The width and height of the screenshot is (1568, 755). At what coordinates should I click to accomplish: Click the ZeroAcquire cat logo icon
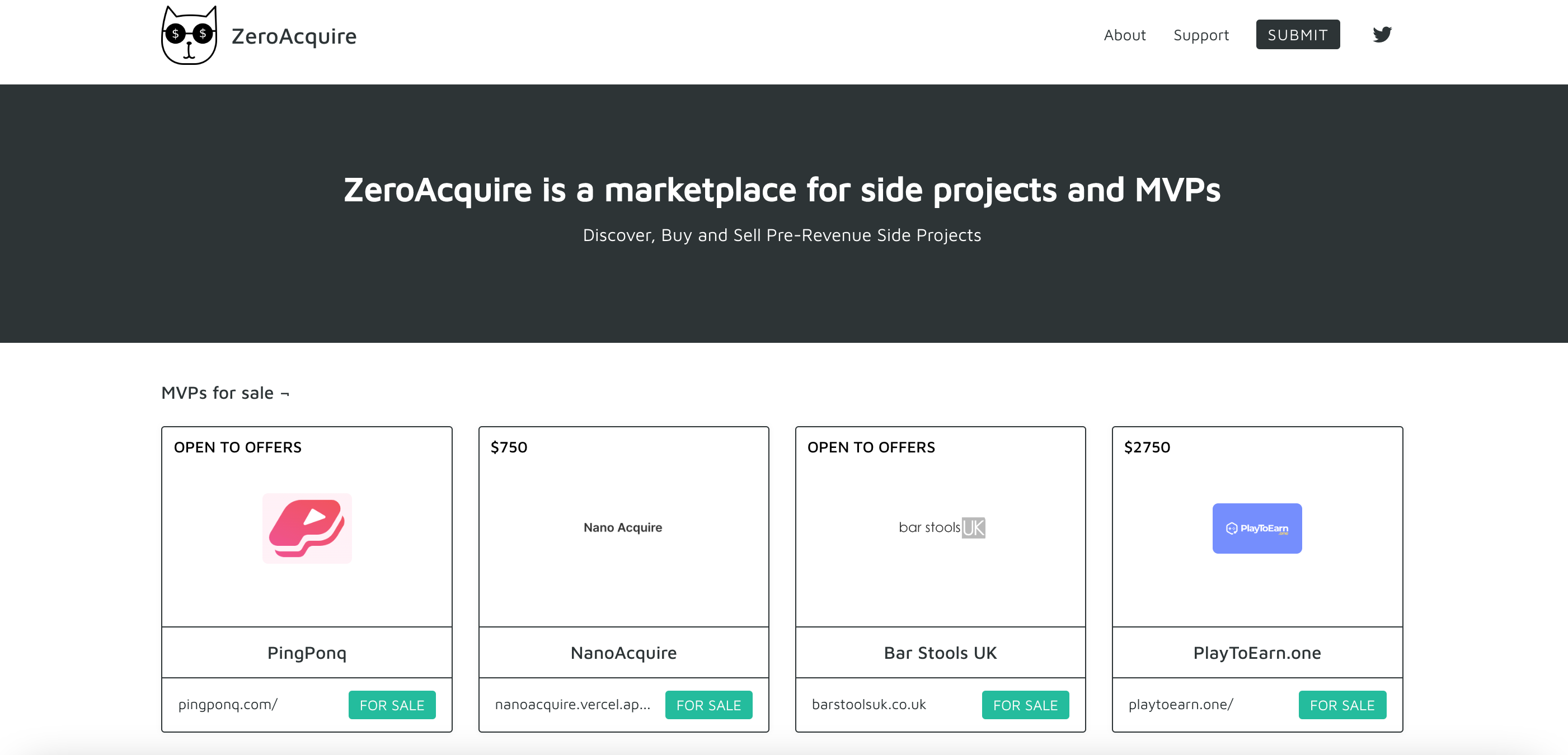click(x=189, y=35)
